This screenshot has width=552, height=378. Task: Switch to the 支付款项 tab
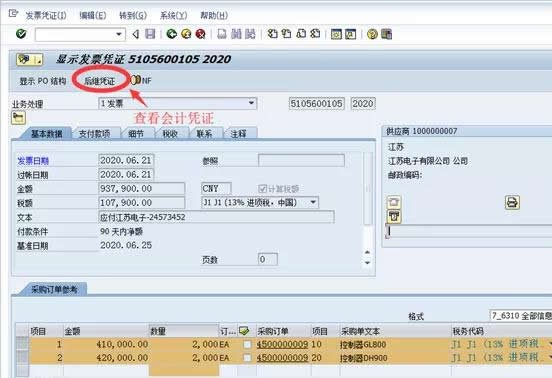point(94,134)
